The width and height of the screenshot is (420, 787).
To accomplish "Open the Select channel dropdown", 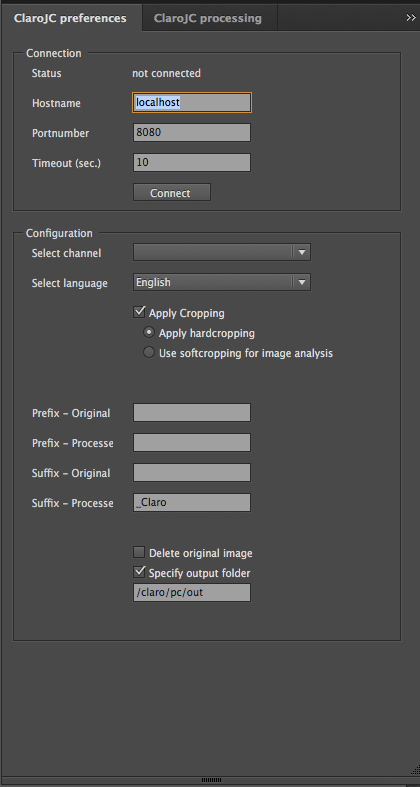I will [x=222, y=252].
